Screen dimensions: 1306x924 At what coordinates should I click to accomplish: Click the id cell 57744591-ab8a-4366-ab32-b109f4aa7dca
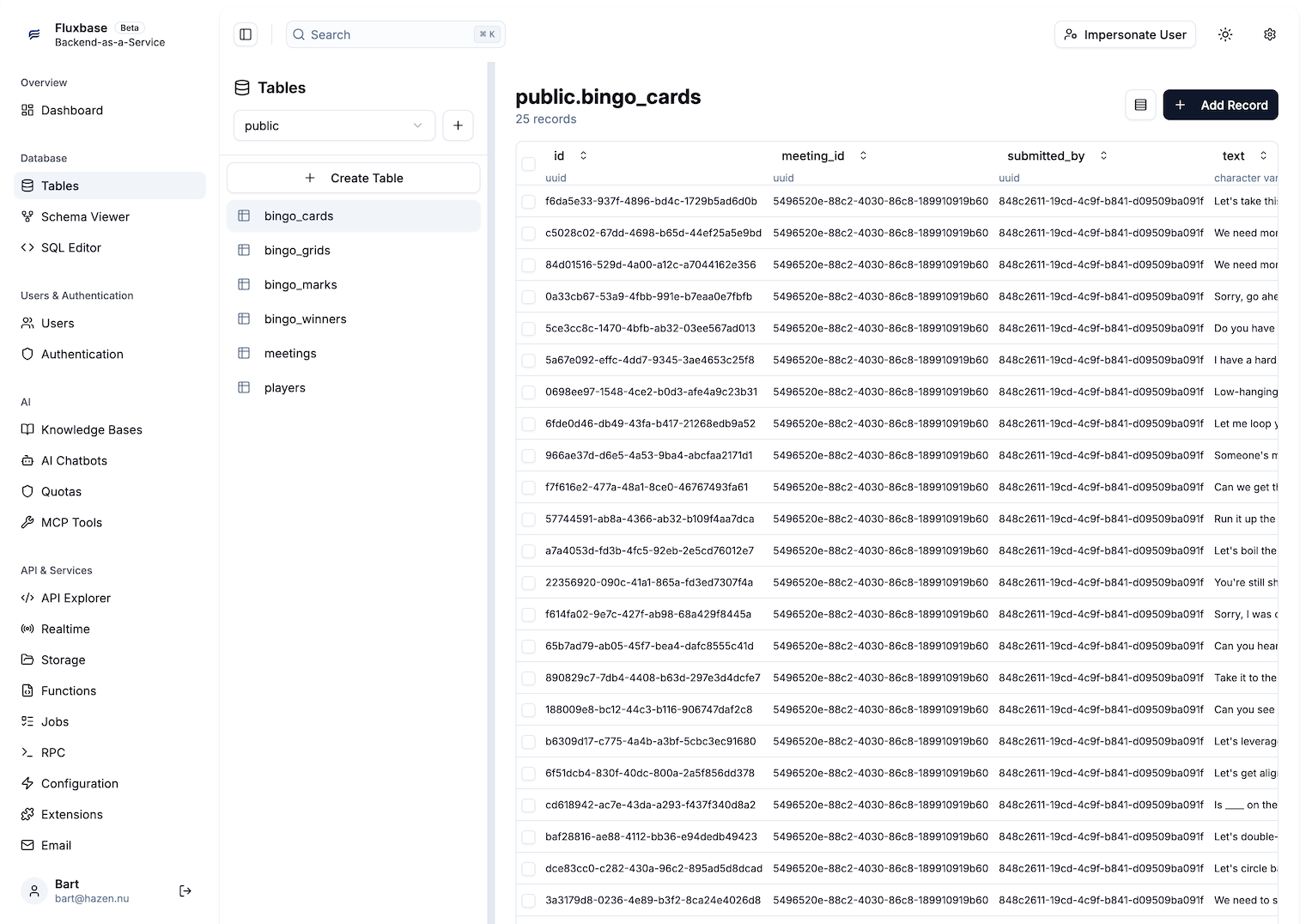pos(650,519)
